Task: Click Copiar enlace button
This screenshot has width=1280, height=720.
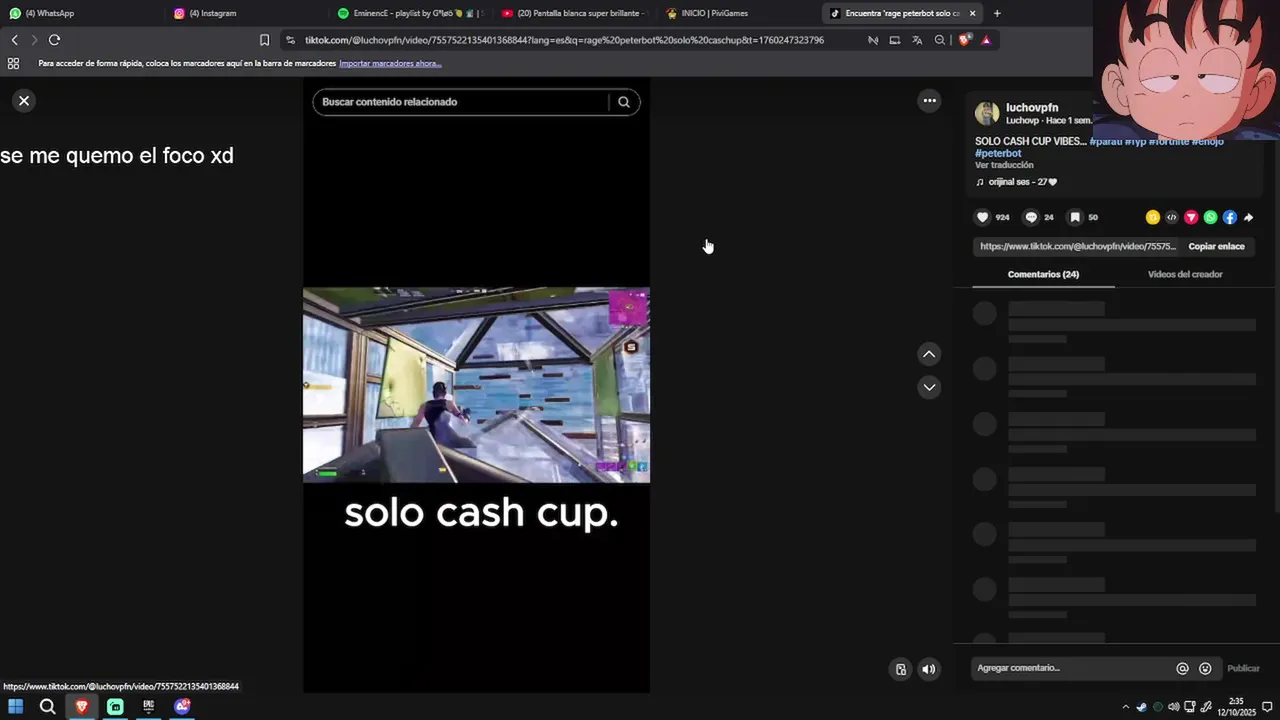Action: pos(1216,246)
